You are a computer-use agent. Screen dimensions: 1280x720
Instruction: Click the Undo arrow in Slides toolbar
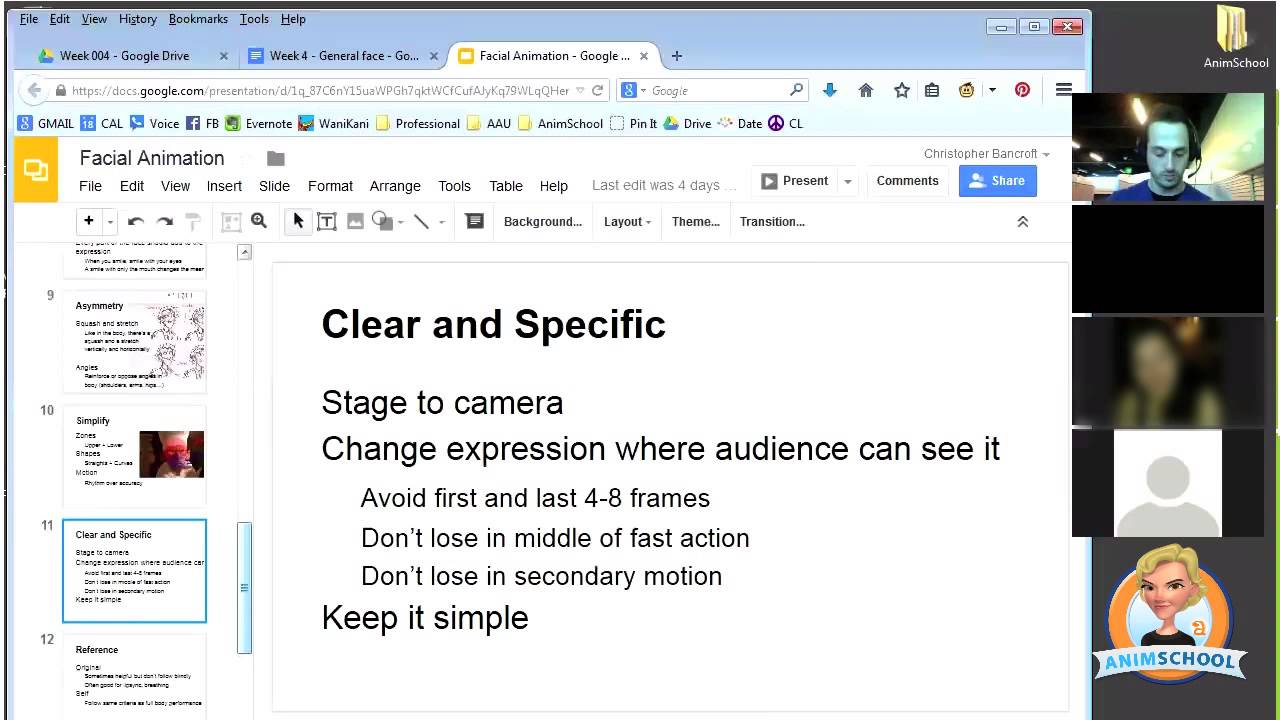pos(136,222)
